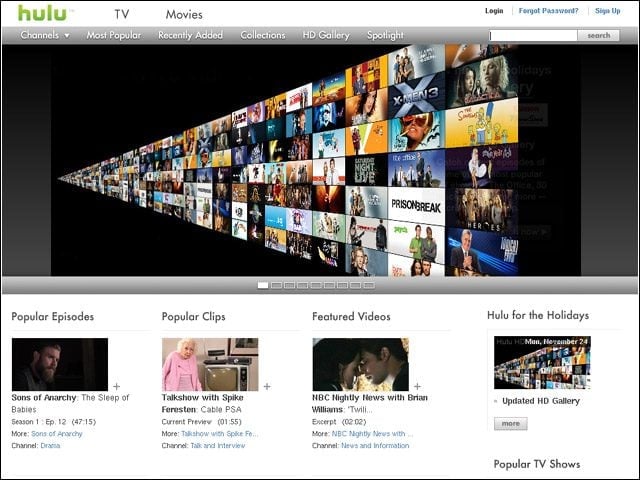This screenshot has height=480, width=640.
Task: Select the eighth carousel slide indicator
Action: coord(355,285)
